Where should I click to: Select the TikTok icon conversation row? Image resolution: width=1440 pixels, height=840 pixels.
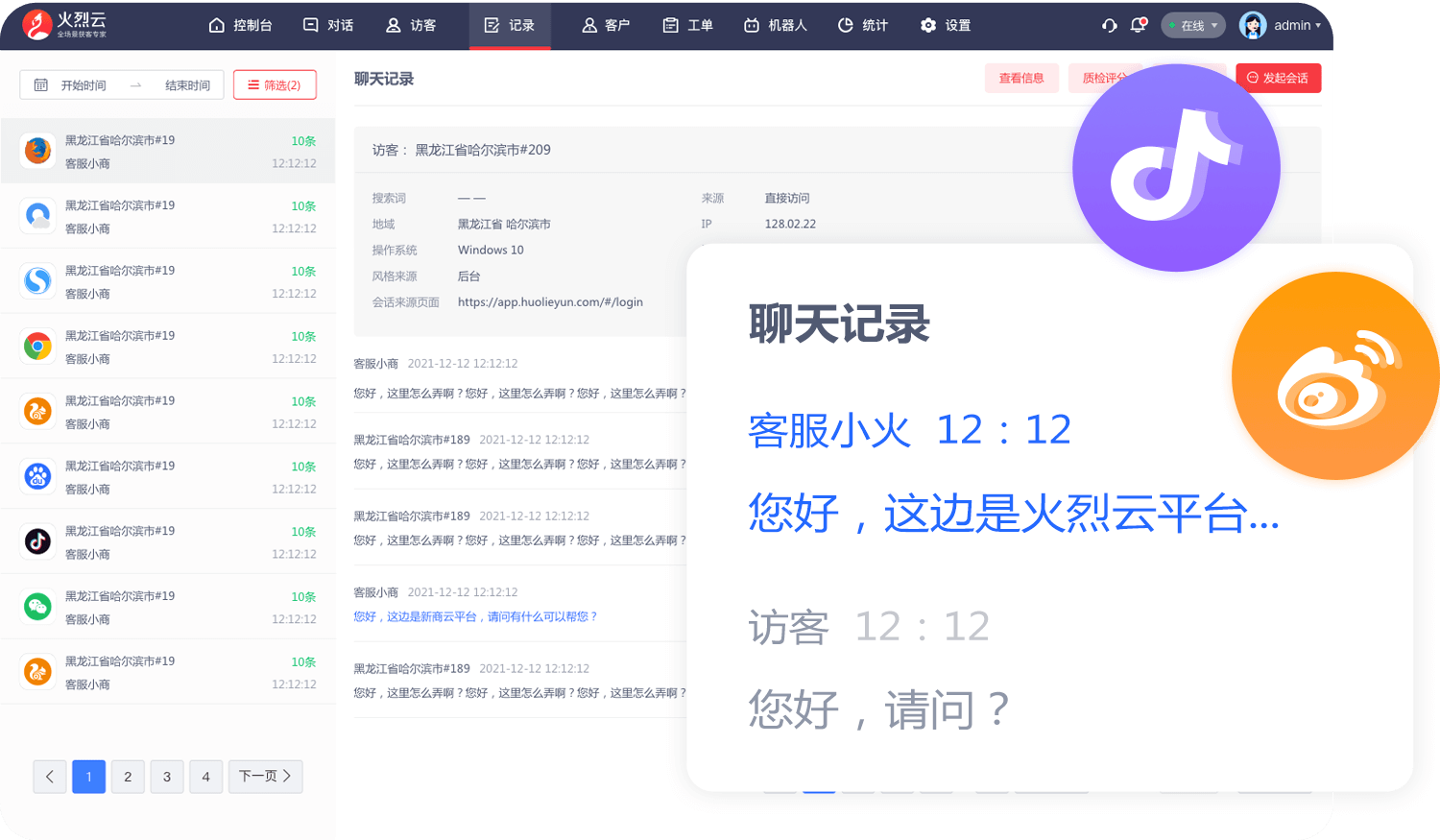point(168,542)
